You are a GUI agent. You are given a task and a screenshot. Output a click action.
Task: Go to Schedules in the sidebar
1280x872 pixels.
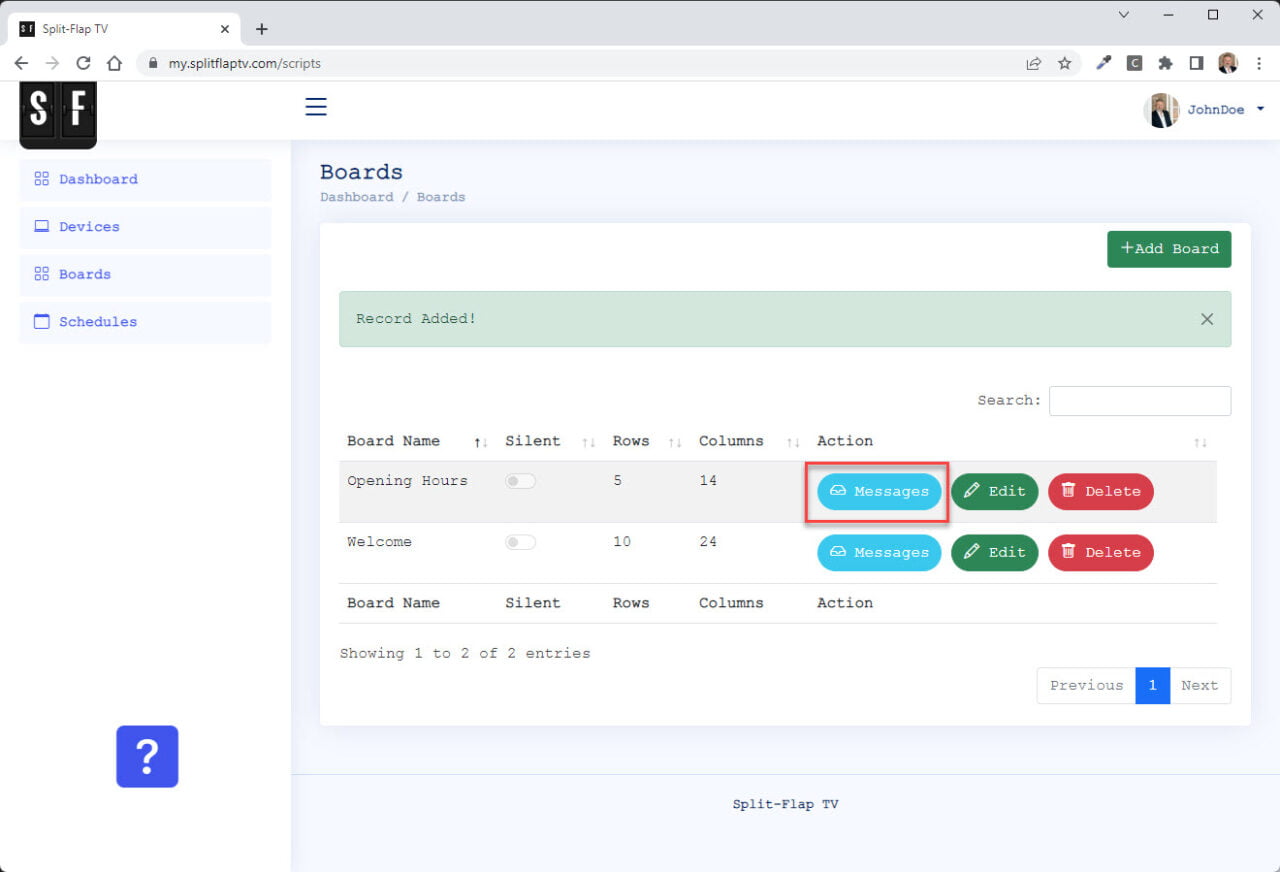[x=97, y=322]
